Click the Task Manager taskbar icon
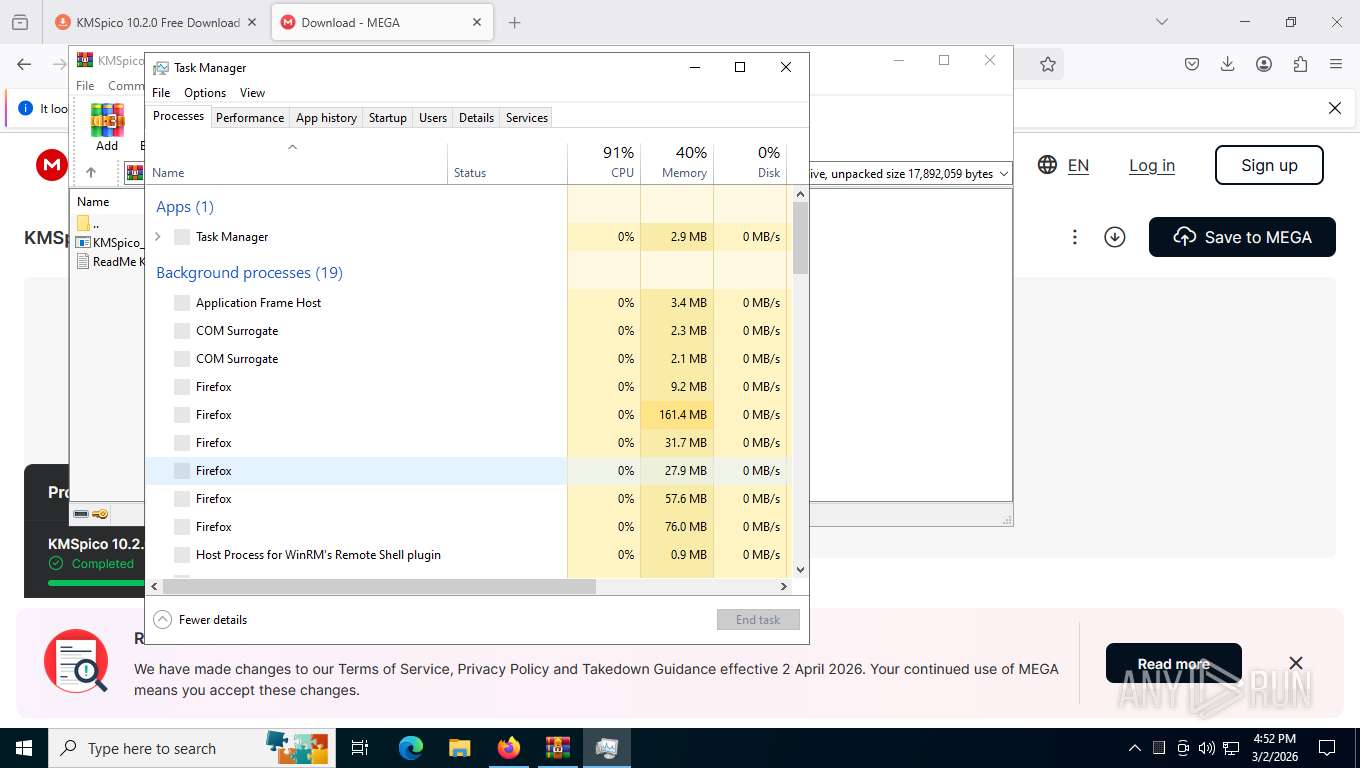This screenshot has height=768, width=1360. (607, 748)
